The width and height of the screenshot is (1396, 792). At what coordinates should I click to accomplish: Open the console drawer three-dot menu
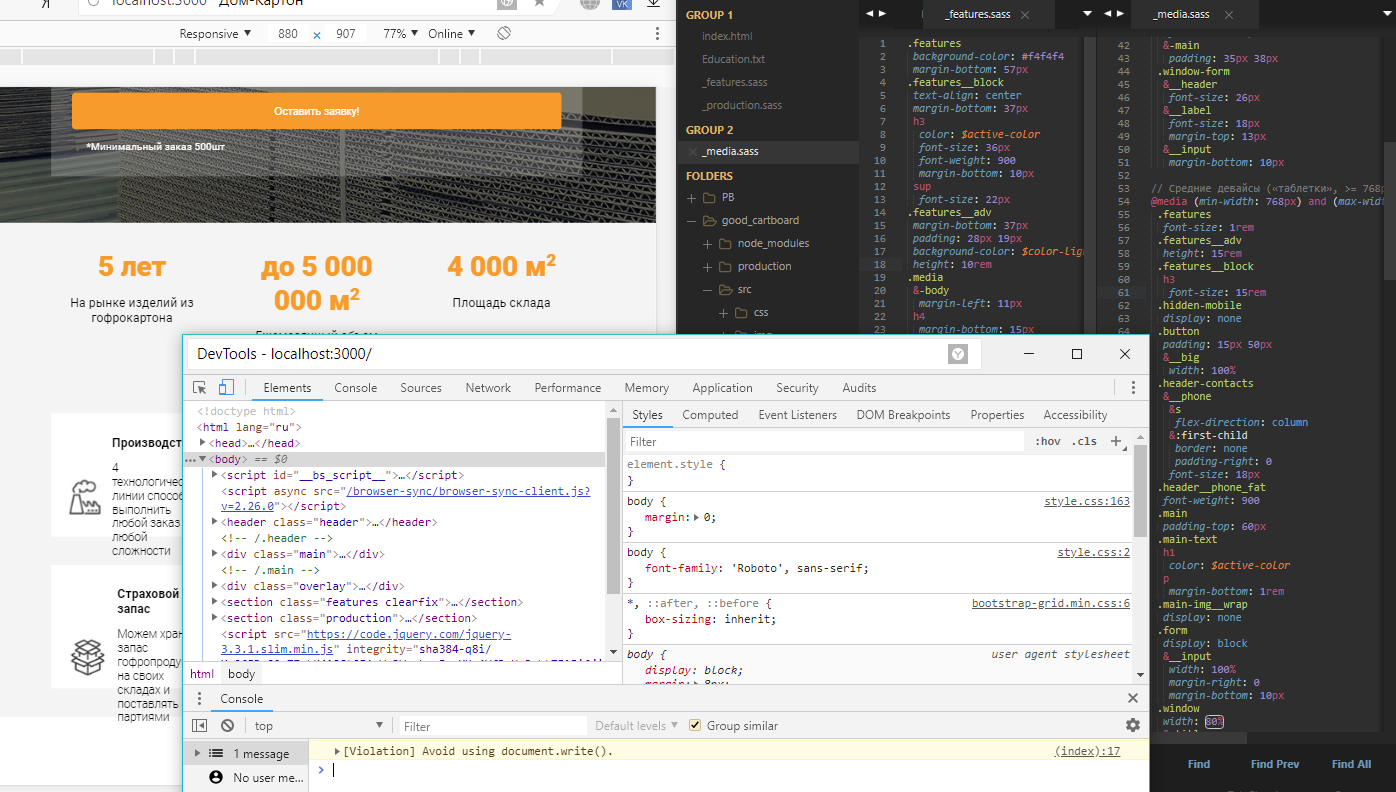(199, 699)
